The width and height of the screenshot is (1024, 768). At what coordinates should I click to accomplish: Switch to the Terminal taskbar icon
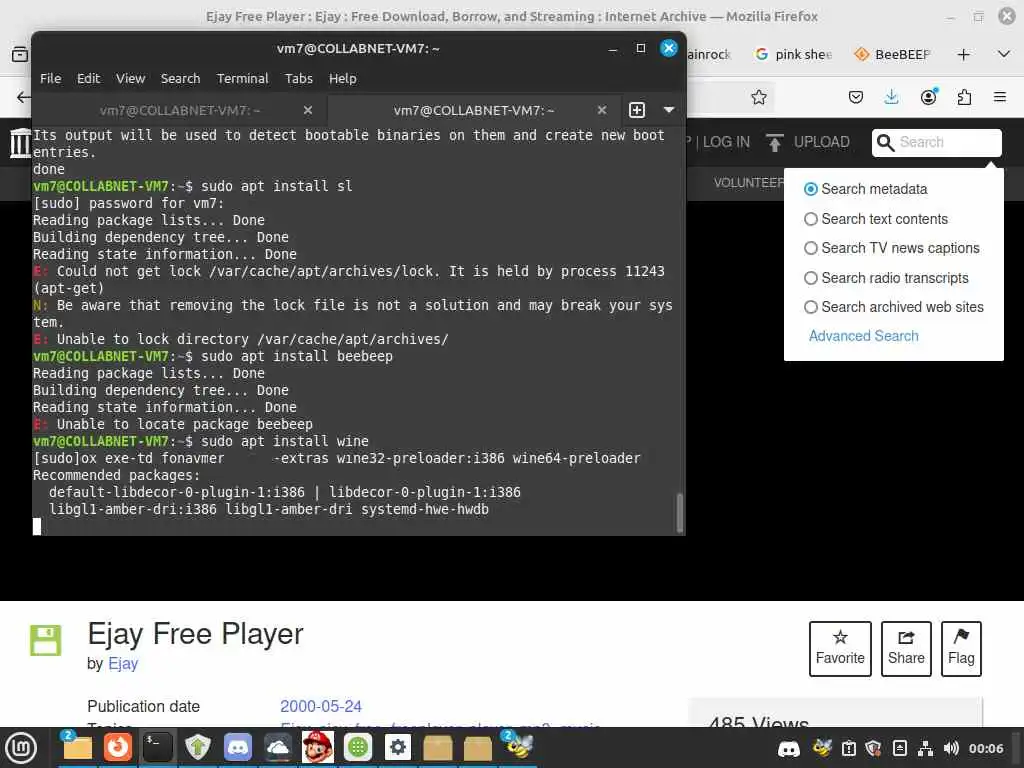click(157, 748)
